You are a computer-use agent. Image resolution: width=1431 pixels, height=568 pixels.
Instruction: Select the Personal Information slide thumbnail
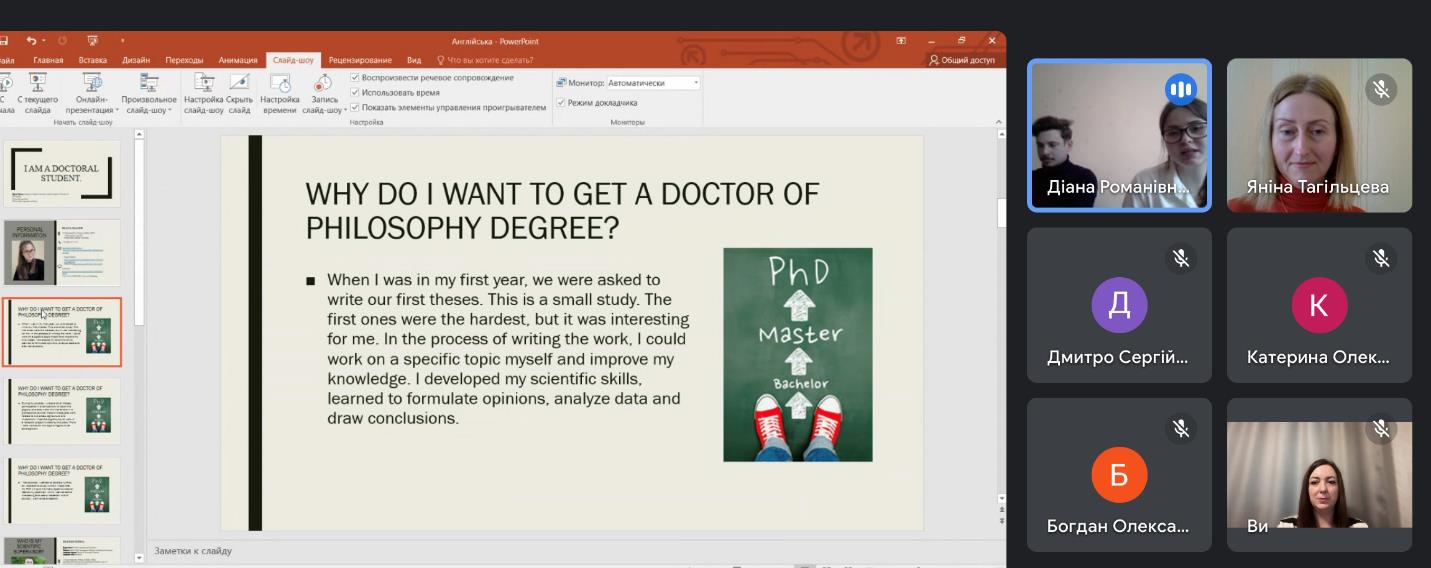pos(62,253)
